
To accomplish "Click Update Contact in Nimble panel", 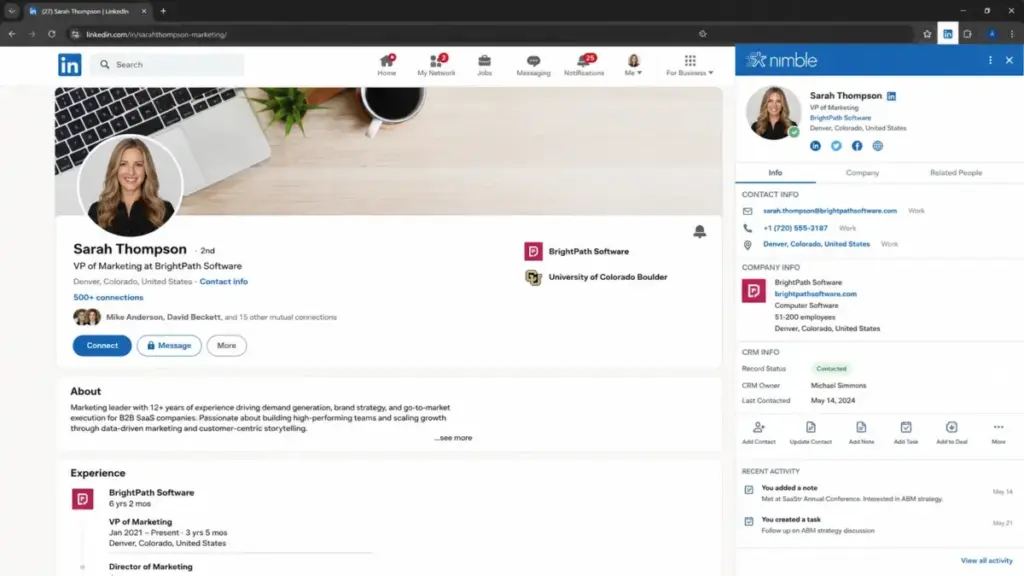I will pos(810,432).
